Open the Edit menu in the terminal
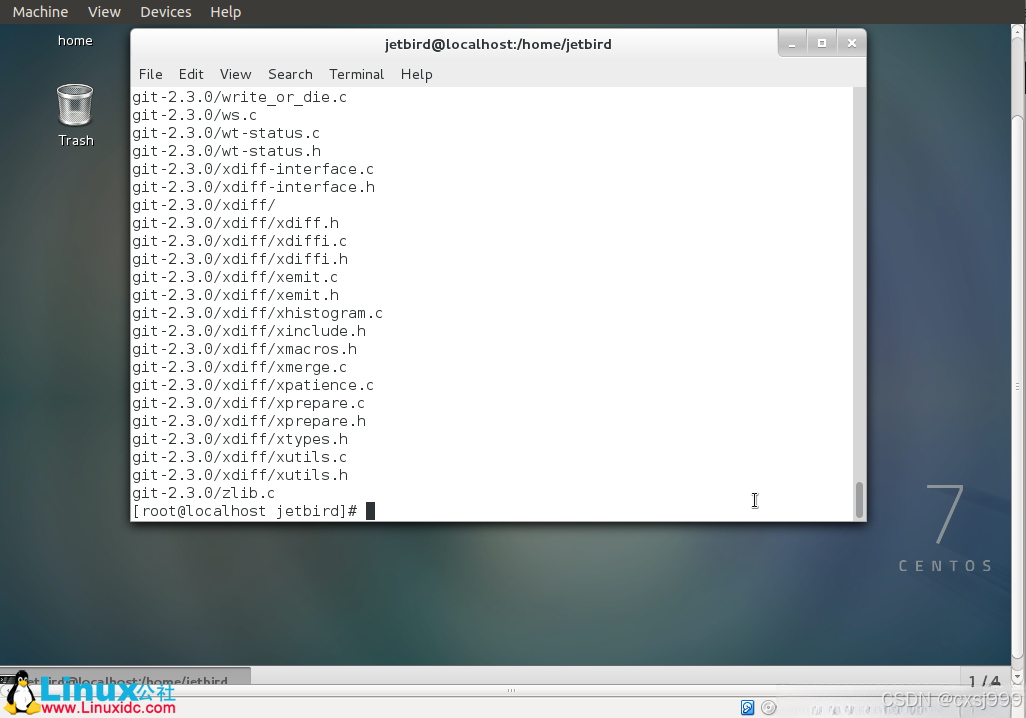1026x718 pixels. (x=191, y=74)
